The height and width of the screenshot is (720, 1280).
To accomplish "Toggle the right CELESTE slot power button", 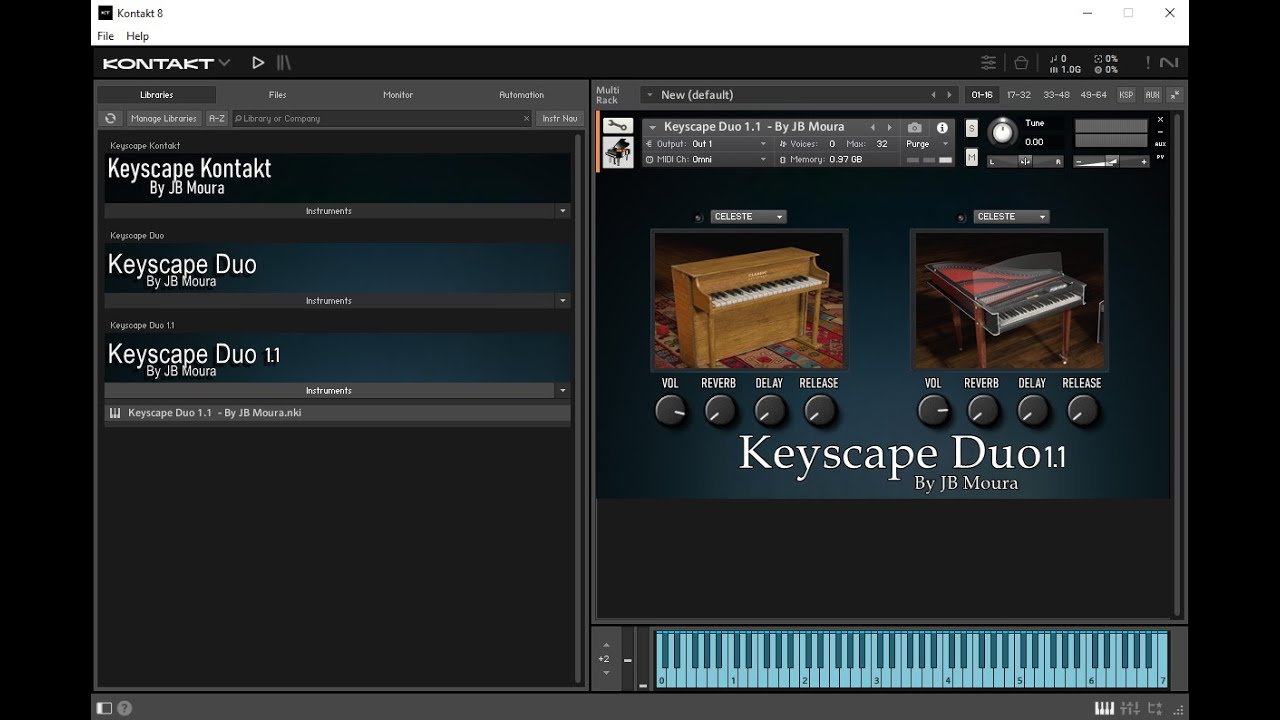I will click(961, 217).
